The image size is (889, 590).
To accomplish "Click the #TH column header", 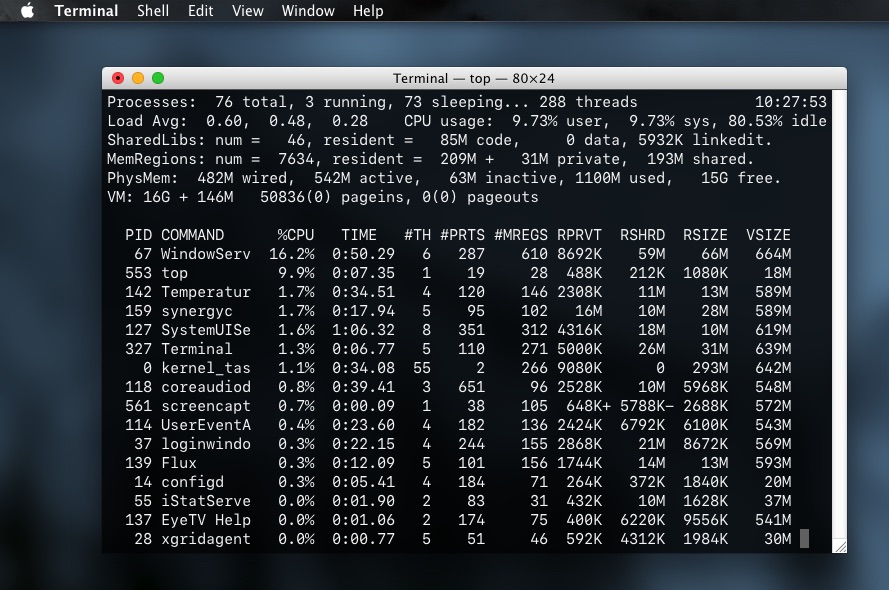I will [x=417, y=235].
